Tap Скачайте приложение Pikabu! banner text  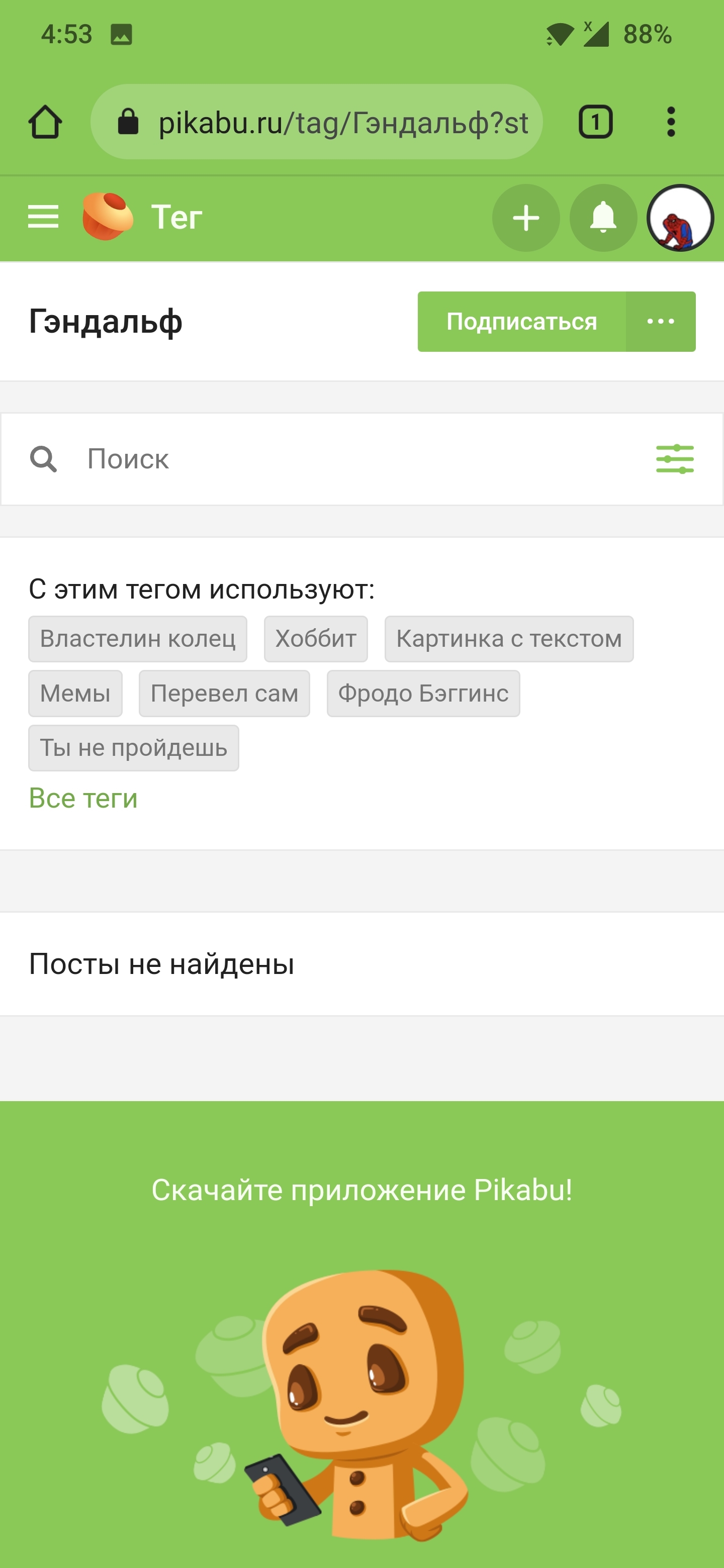pos(361,1190)
